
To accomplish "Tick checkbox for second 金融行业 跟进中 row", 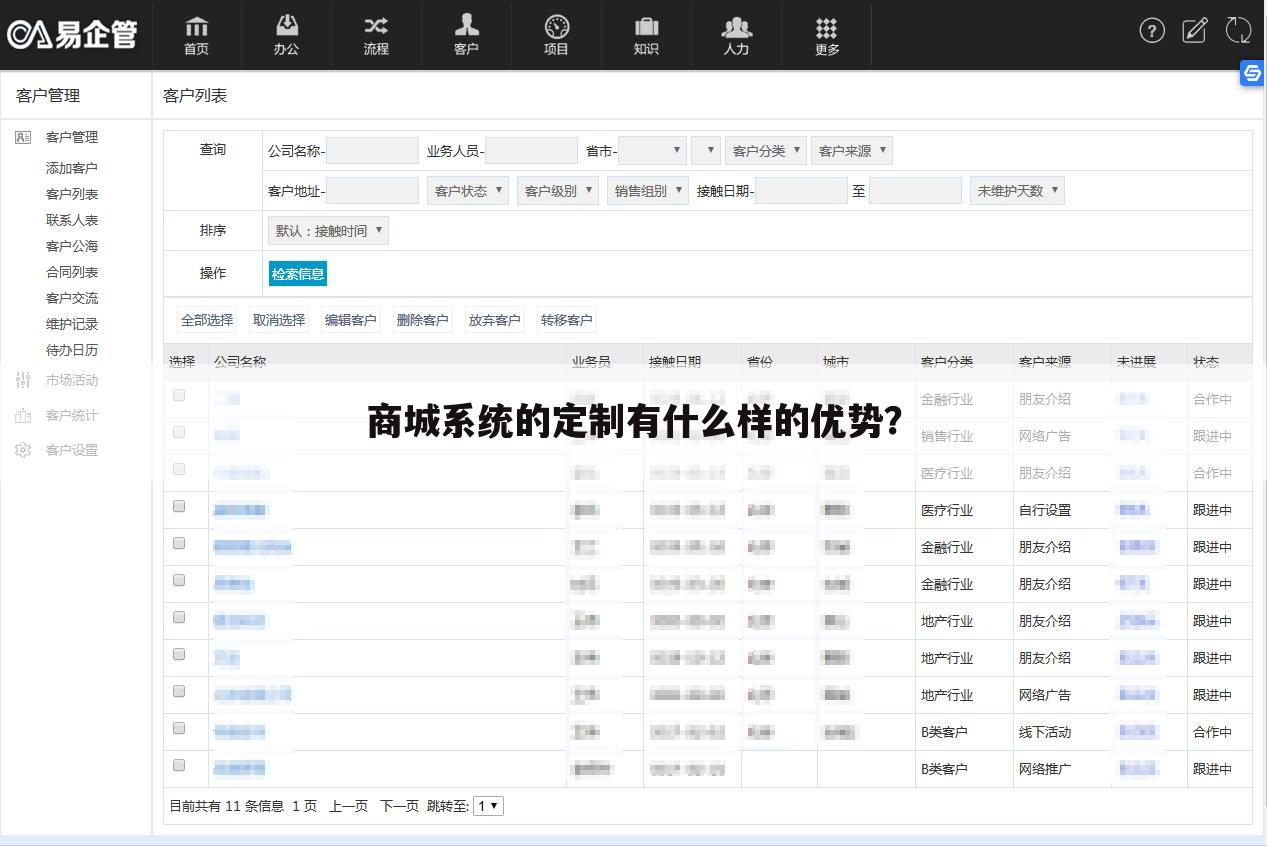I will point(179,580).
